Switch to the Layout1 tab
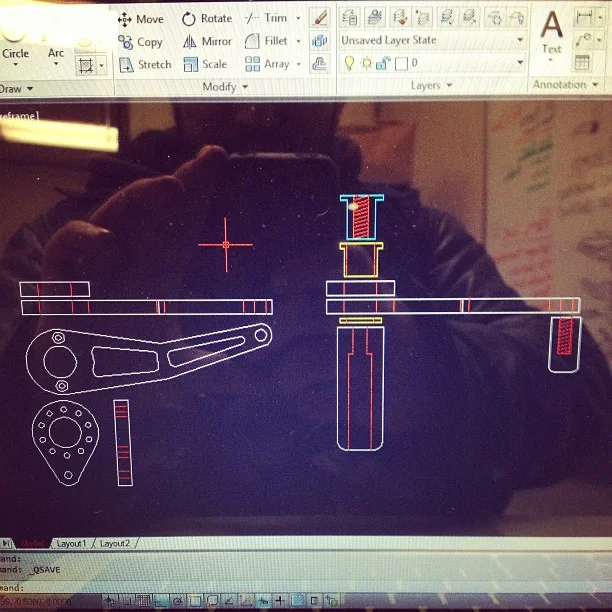 coord(71,544)
